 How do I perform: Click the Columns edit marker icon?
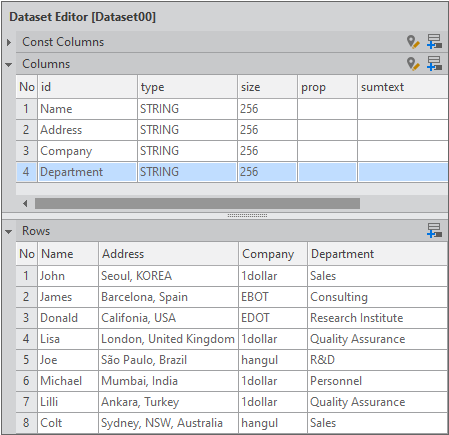pyautogui.click(x=413, y=64)
